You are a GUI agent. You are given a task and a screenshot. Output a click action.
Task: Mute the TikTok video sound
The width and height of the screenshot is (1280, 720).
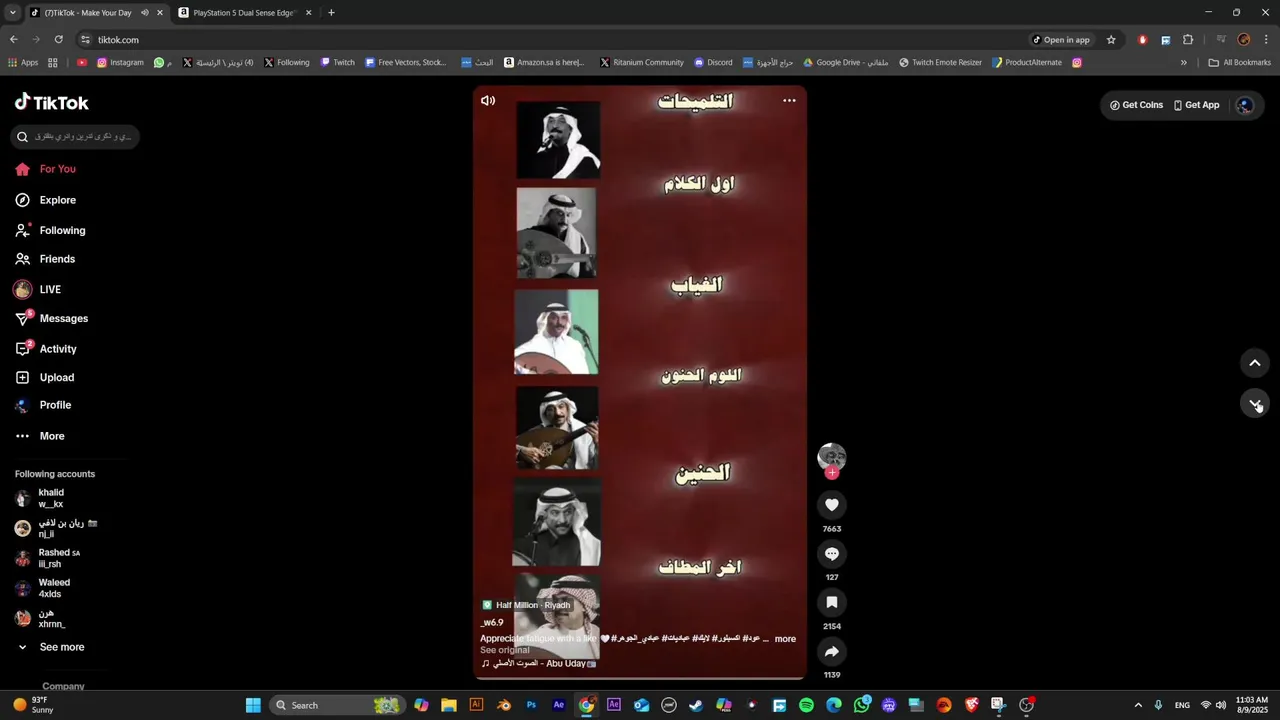point(488,100)
